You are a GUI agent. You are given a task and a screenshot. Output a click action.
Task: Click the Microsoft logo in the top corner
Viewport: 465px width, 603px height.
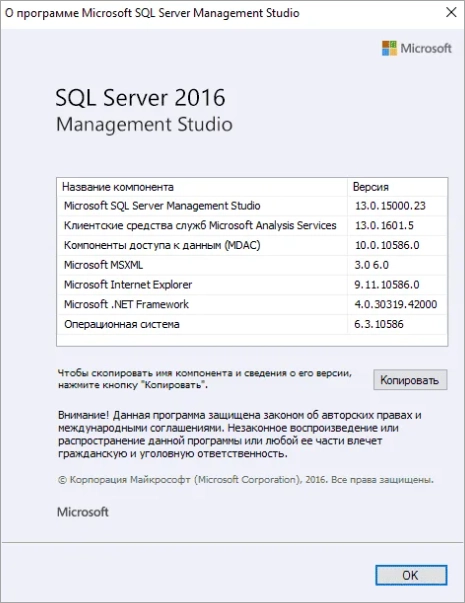coord(417,48)
